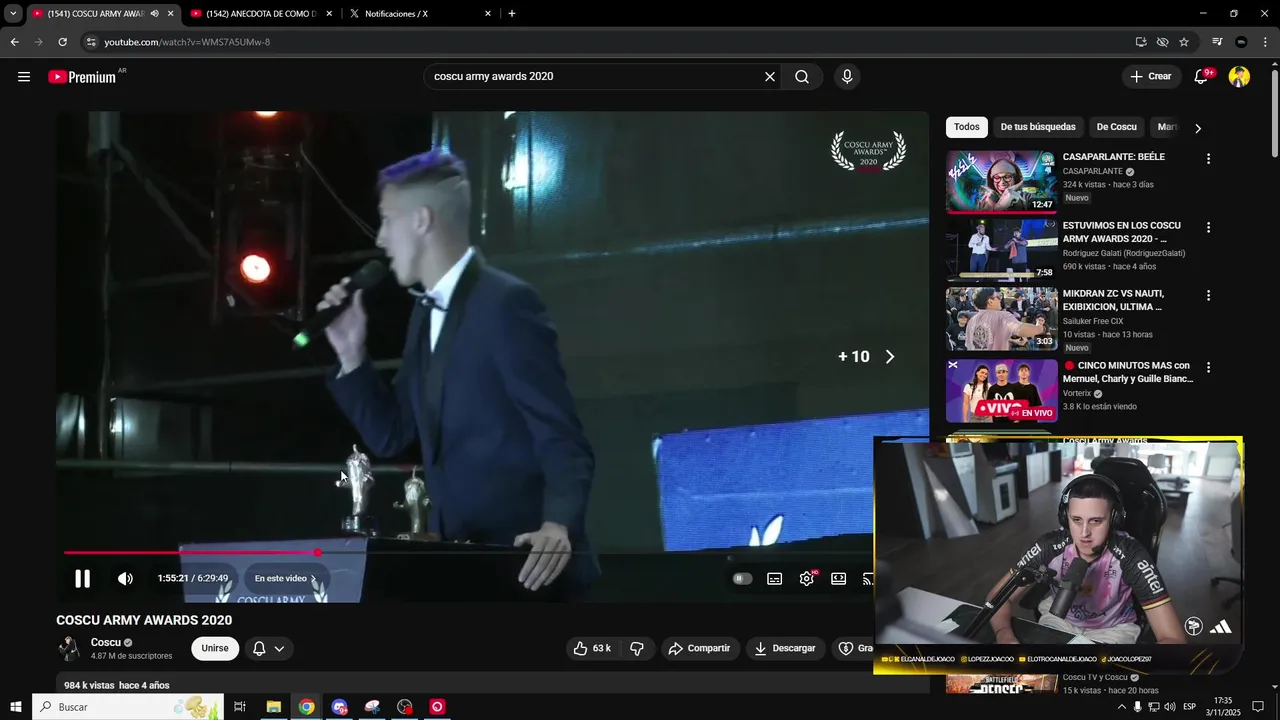
Task: Open Windows Start menu
Action: 15,707
